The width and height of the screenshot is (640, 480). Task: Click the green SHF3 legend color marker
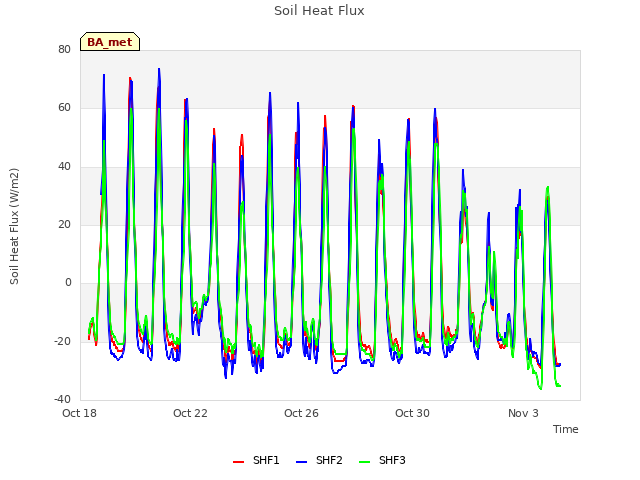click(x=364, y=462)
